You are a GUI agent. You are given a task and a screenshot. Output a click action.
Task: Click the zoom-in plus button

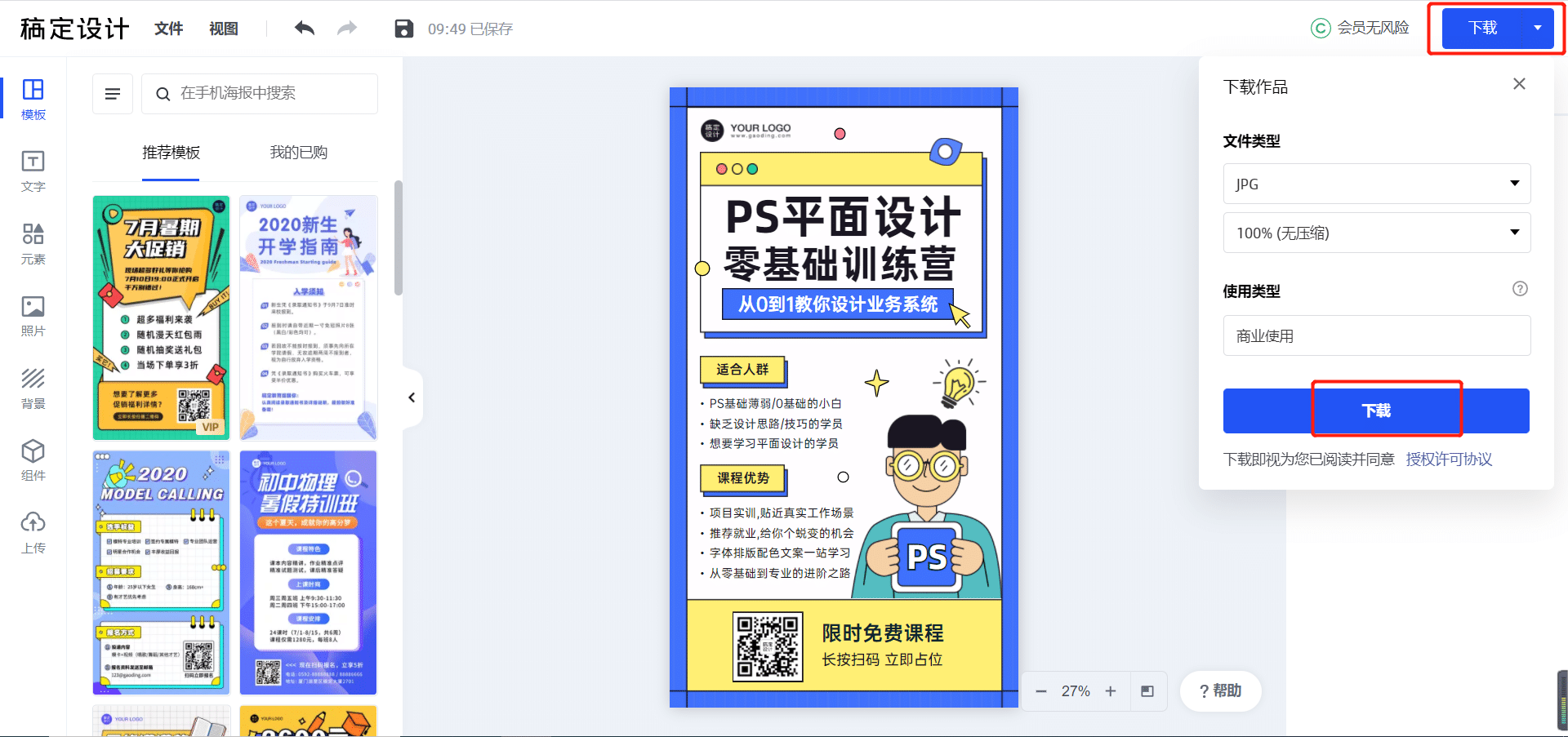(x=1111, y=691)
